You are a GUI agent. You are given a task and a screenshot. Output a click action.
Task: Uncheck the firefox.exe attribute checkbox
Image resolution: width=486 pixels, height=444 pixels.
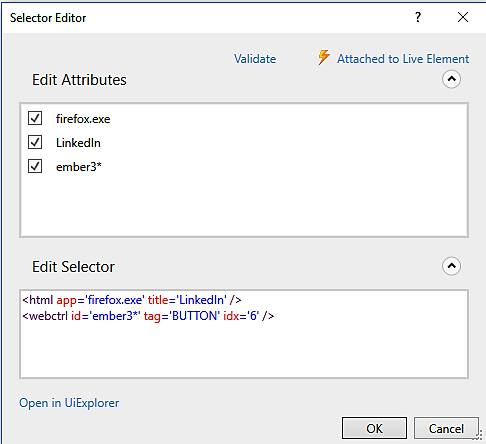(35, 118)
